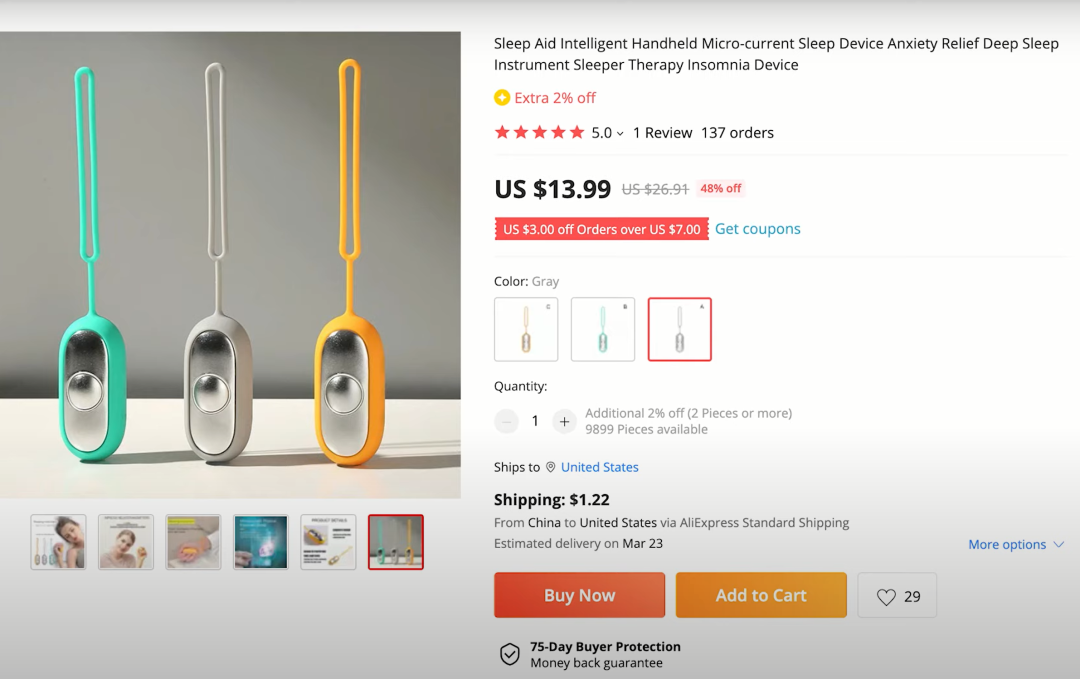Choose the gray color variant
Viewport: 1080px width, 679px height.
680,329
